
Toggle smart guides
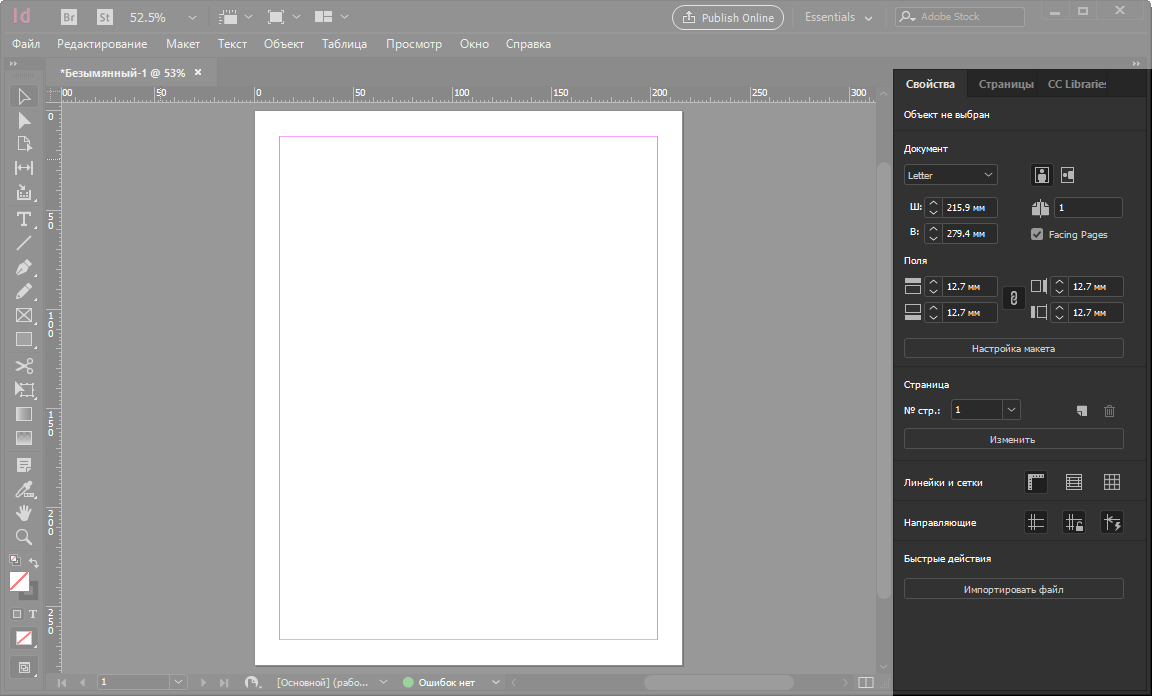(1112, 523)
